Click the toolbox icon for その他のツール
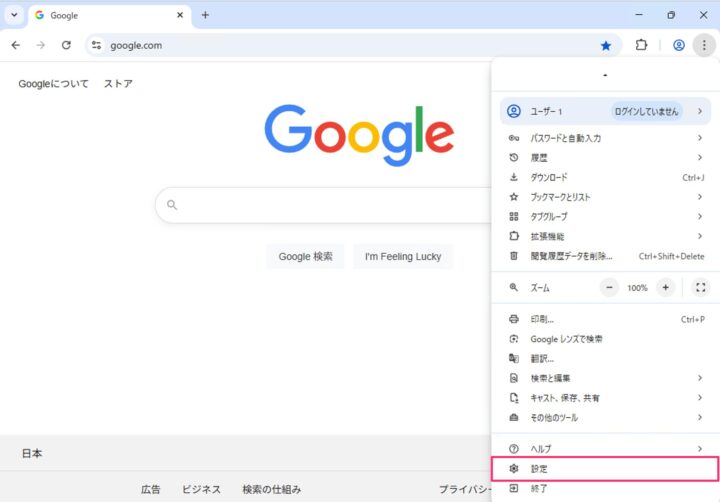The width and height of the screenshot is (720, 502). 514,417
